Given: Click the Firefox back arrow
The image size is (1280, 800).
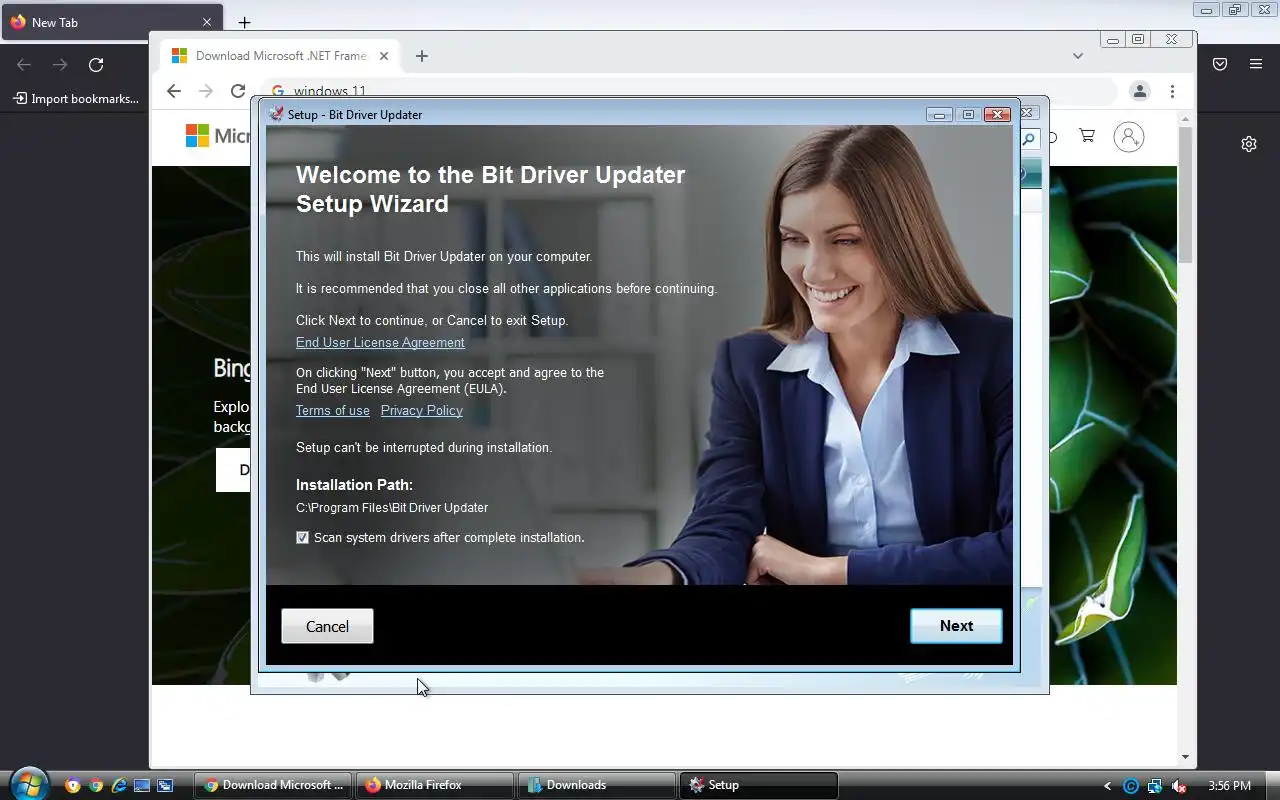Looking at the screenshot, I should (24, 65).
